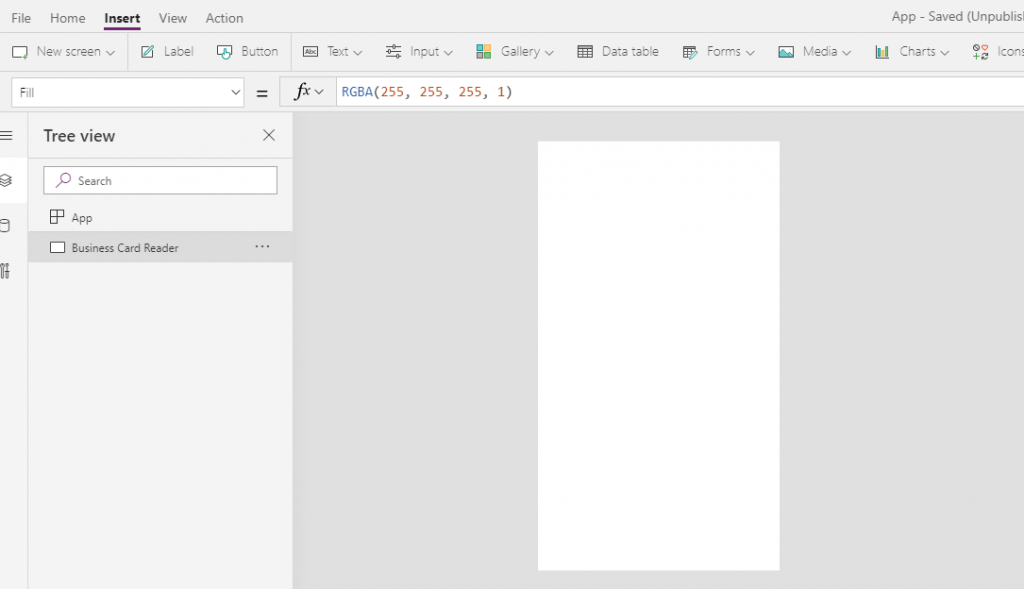The width and height of the screenshot is (1024, 589).
Task: Insert a Label control
Action: pyautogui.click(x=166, y=51)
